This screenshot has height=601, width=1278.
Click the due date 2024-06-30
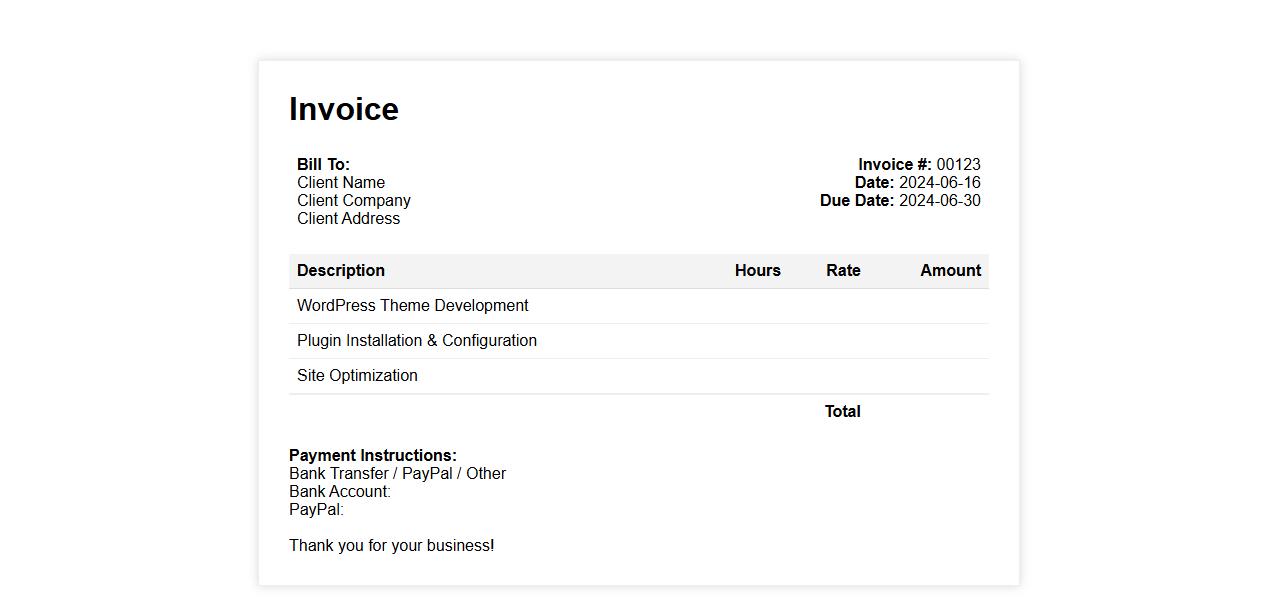[939, 200]
